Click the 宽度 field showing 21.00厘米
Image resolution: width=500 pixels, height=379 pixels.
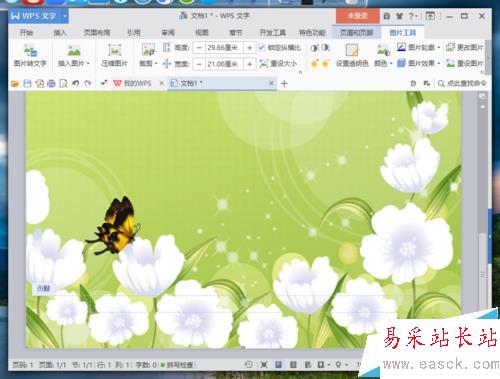coord(223,63)
